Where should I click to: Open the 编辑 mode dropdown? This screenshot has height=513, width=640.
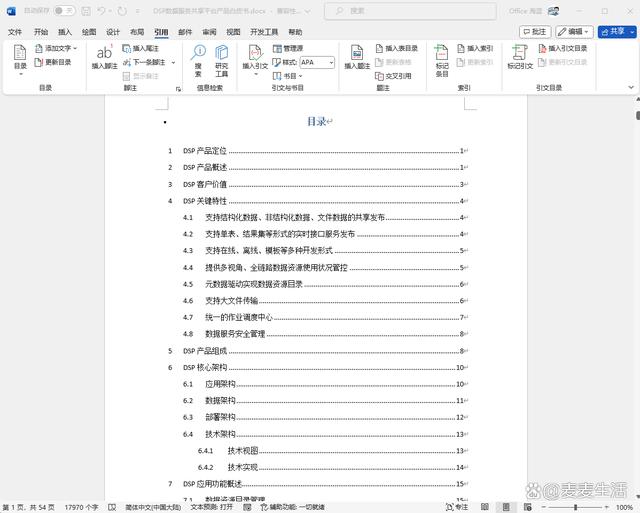[x=574, y=32]
